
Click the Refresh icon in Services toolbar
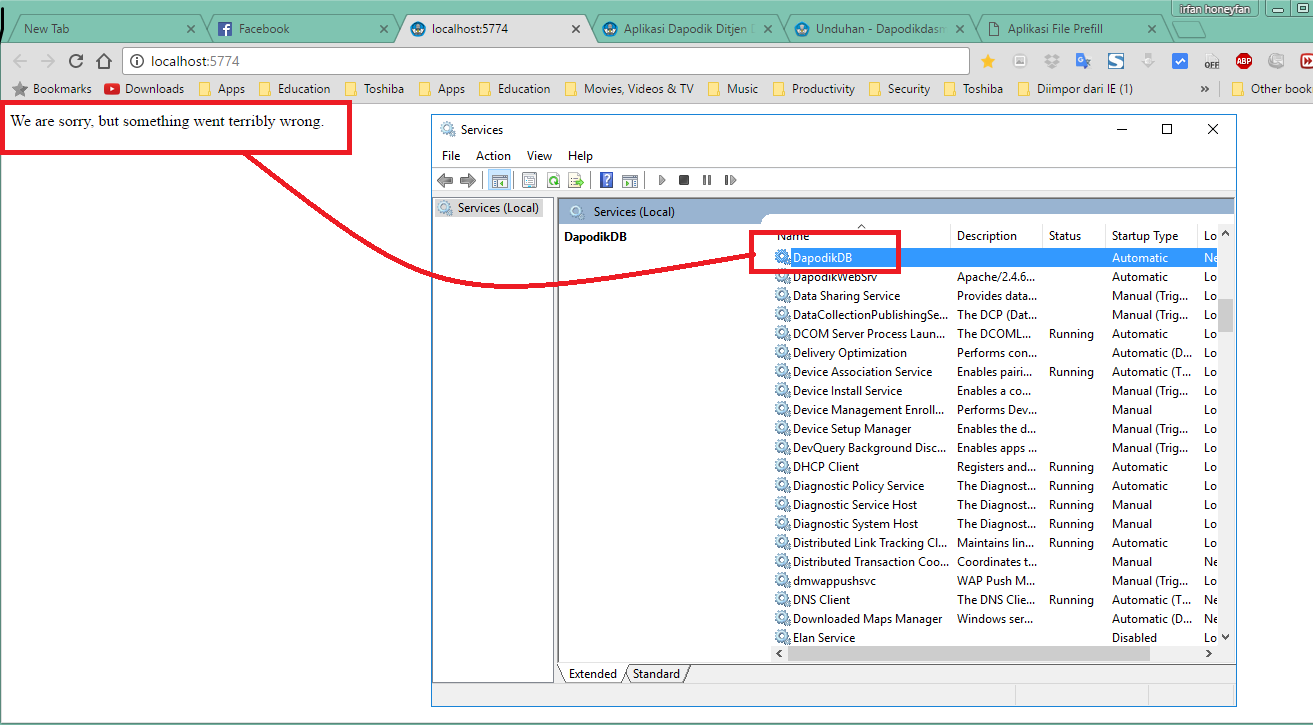[x=552, y=180]
